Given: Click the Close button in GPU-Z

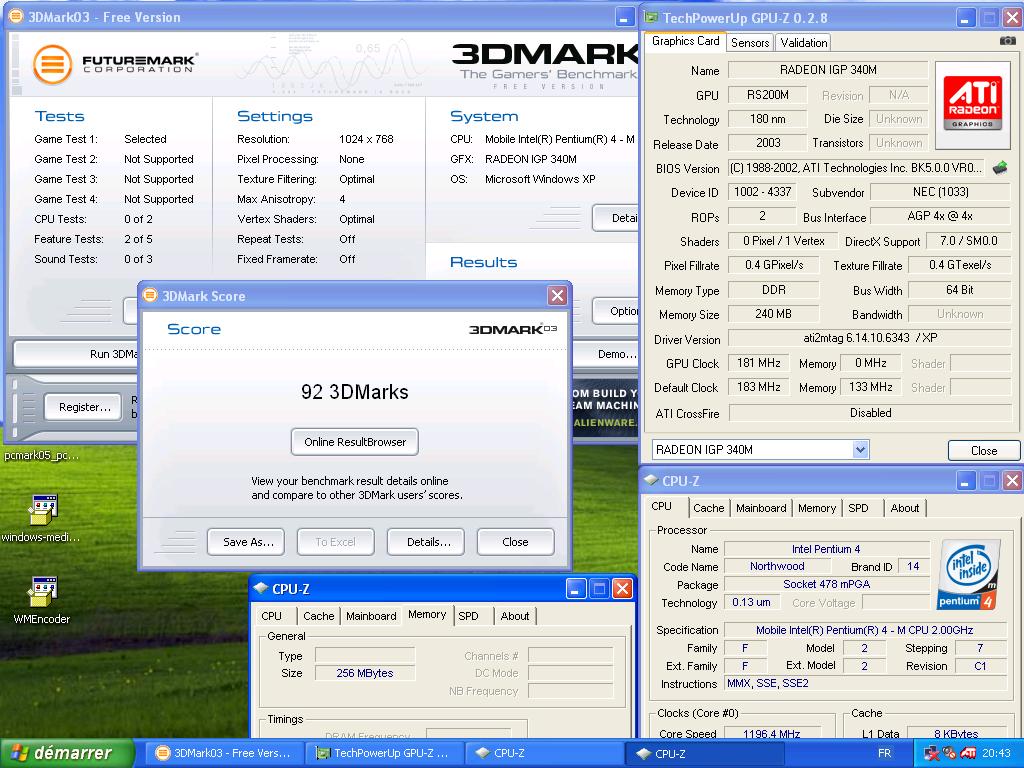Looking at the screenshot, I should tap(984, 451).
